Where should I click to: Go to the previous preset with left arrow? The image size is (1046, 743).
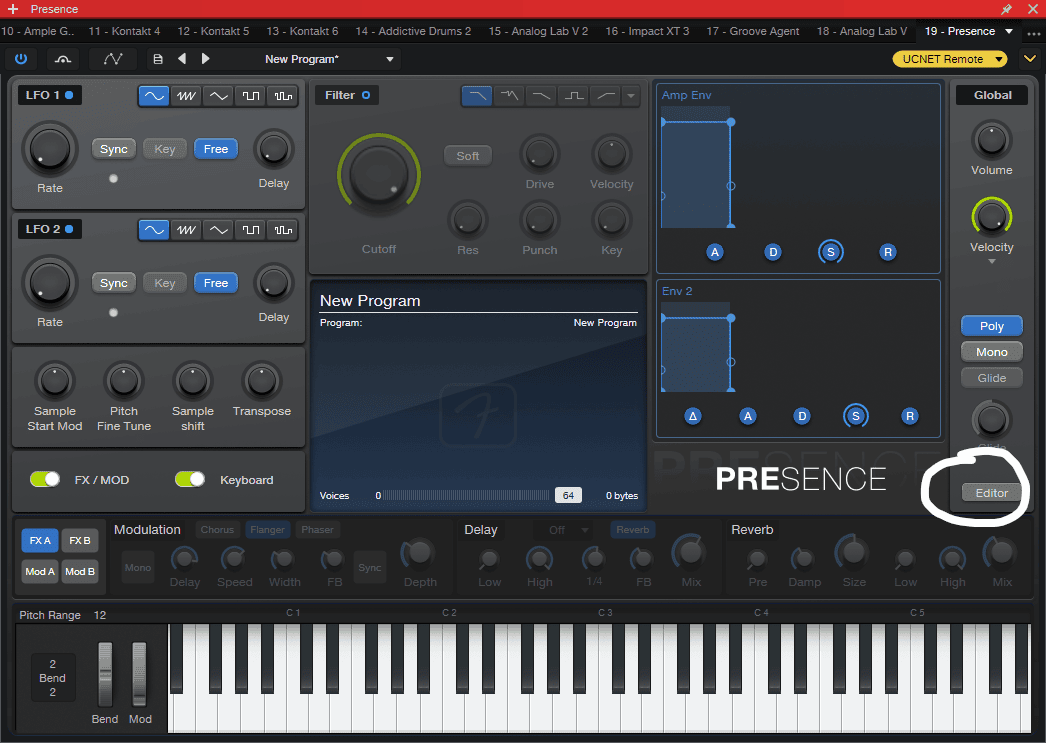[182, 59]
